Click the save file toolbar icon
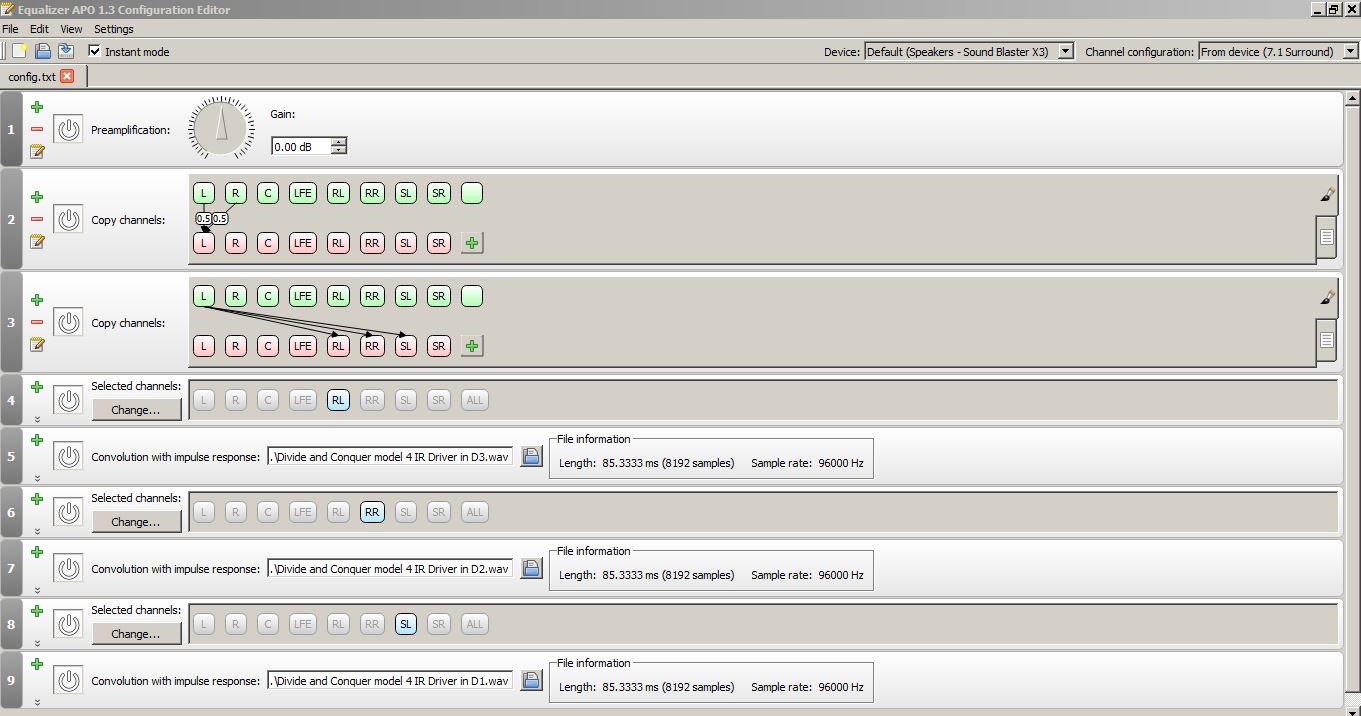This screenshot has width=1361, height=716. tap(66, 51)
